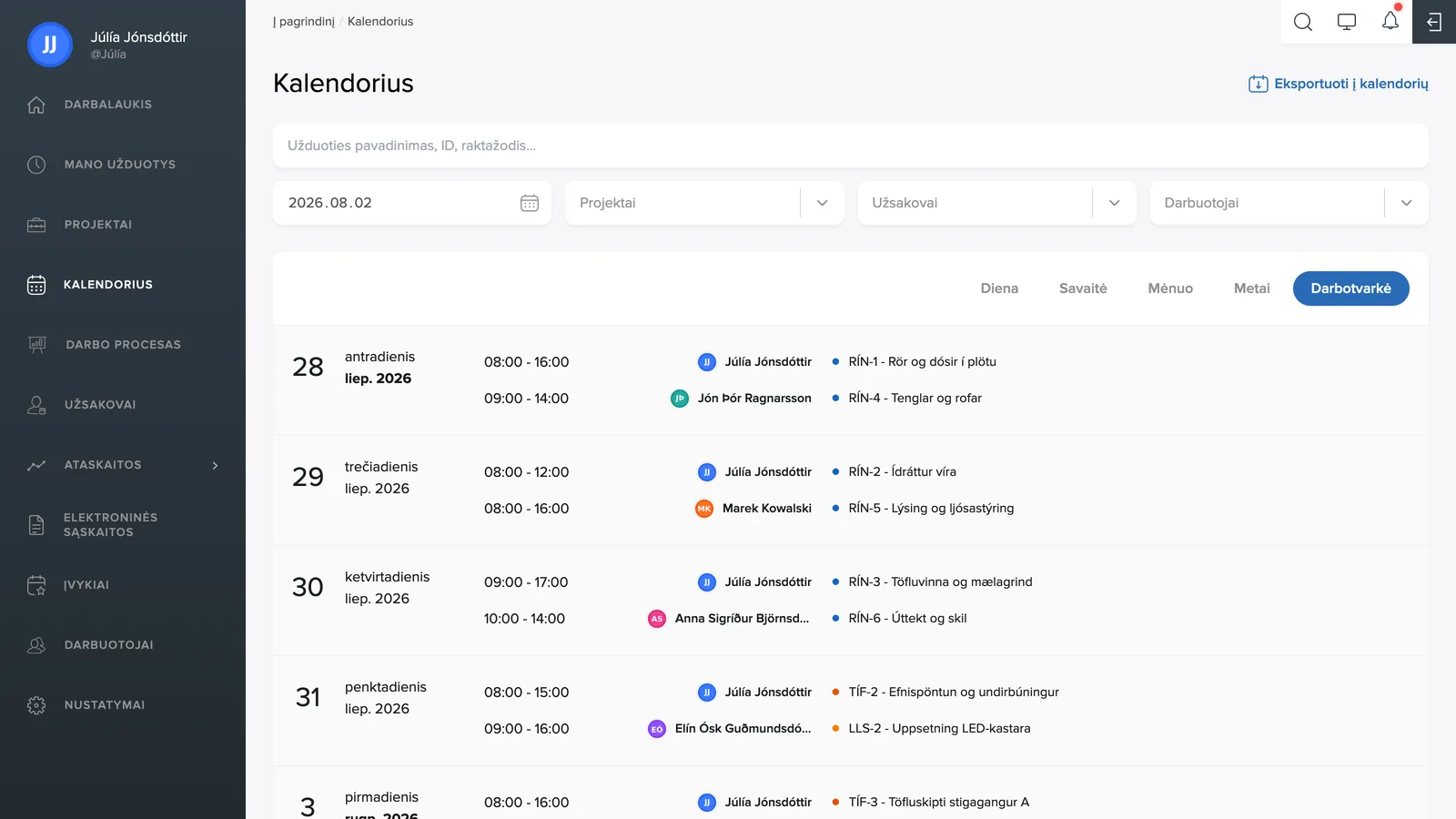Open task LLS-2 - Uppsetning LED-kastara
The image size is (1456, 819).
pos(939,729)
